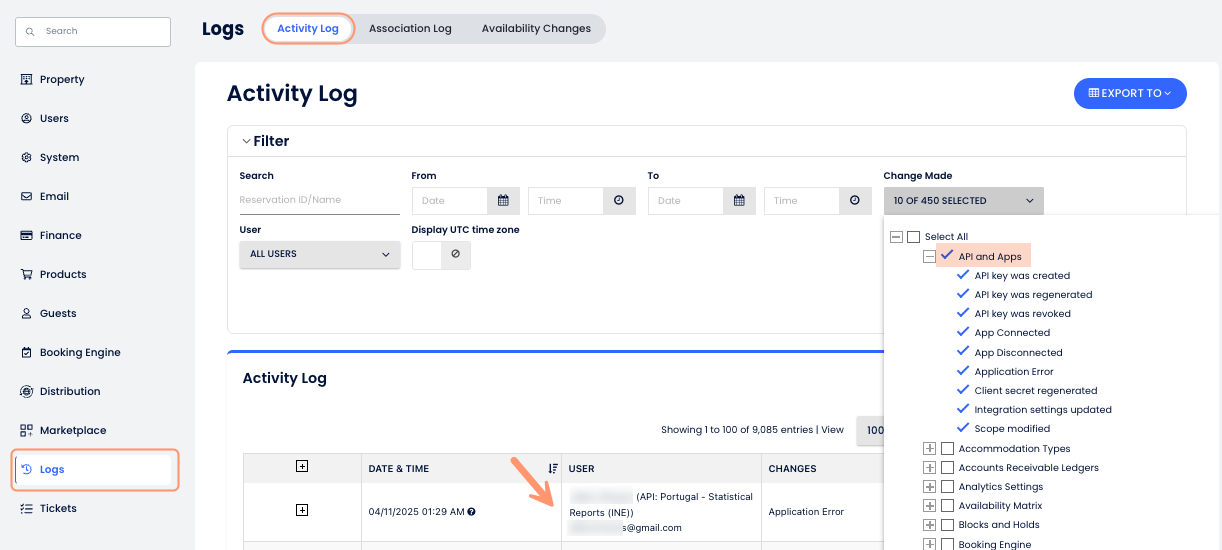Click the Booking Engine icon

point(27,352)
